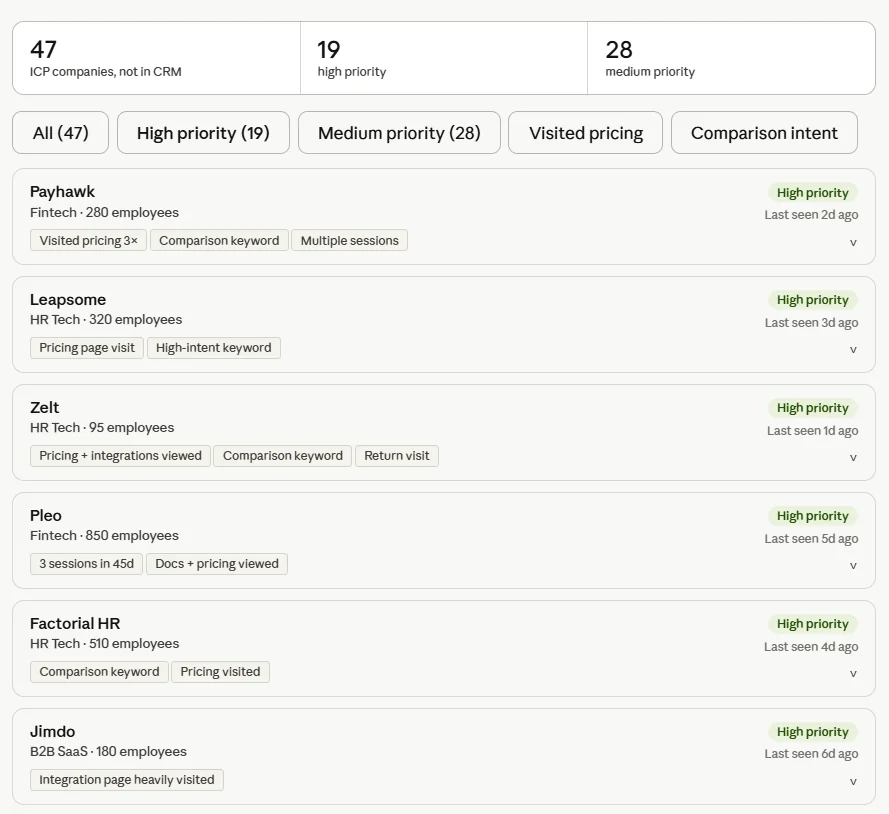This screenshot has width=889, height=814.
Task: Select the All (47) filter tab
Action: click(61, 133)
